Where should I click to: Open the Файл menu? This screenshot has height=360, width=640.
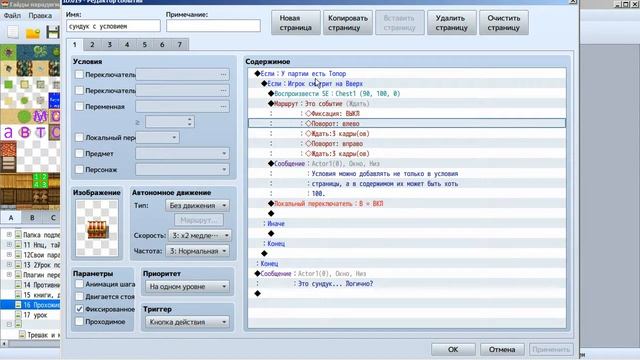point(12,16)
